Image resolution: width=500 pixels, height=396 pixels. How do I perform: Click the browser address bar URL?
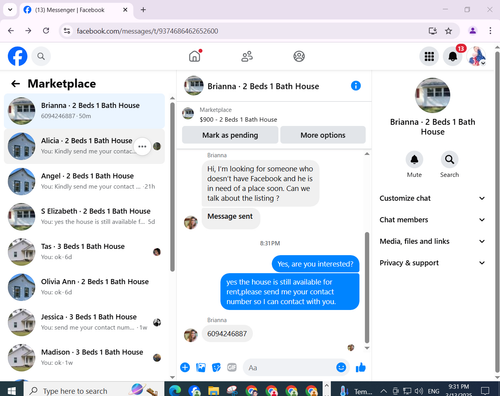click(147, 31)
